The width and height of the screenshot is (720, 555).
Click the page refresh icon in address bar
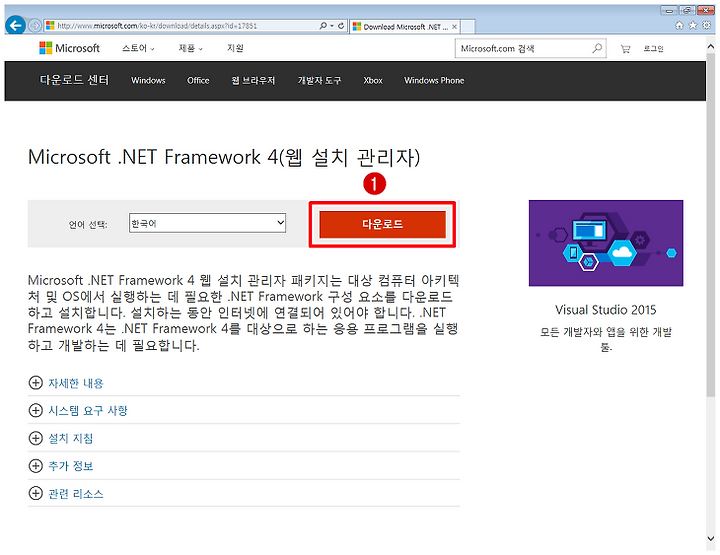[x=341, y=26]
